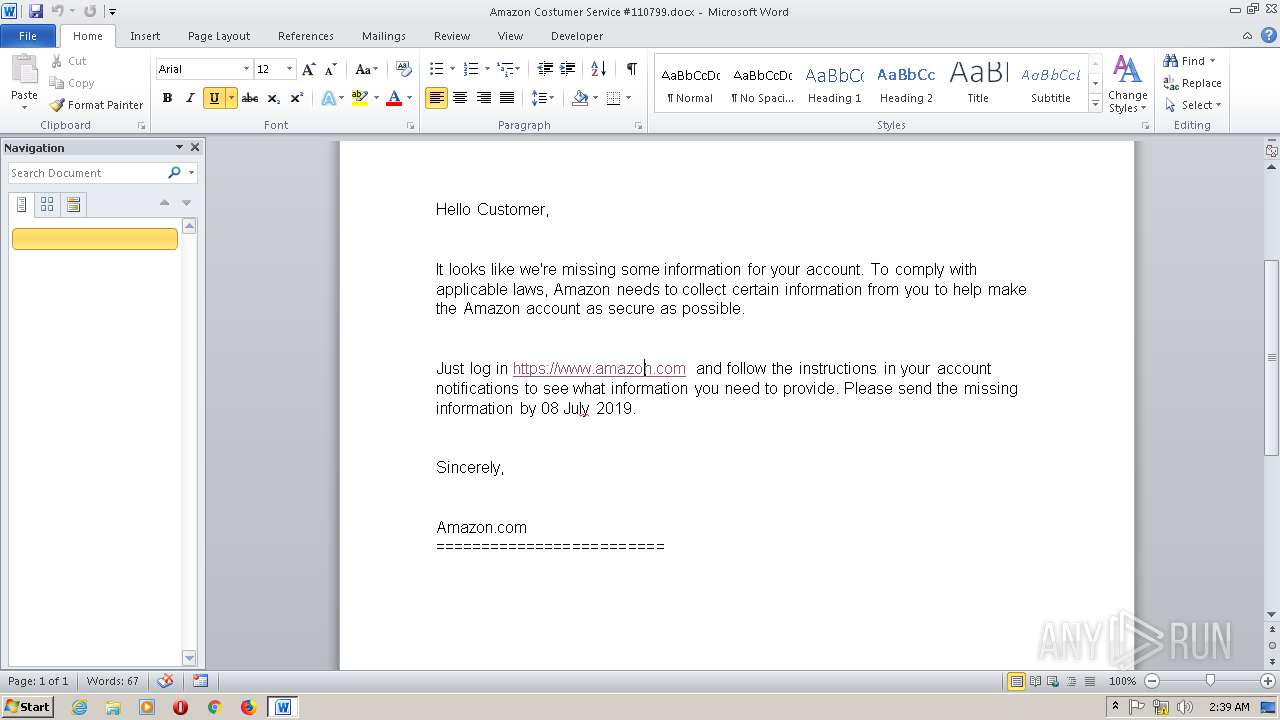This screenshot has height=720, width=1280.
Task: Activate the Format Painter
Action: pyautogui.click(x=96, y=105)
